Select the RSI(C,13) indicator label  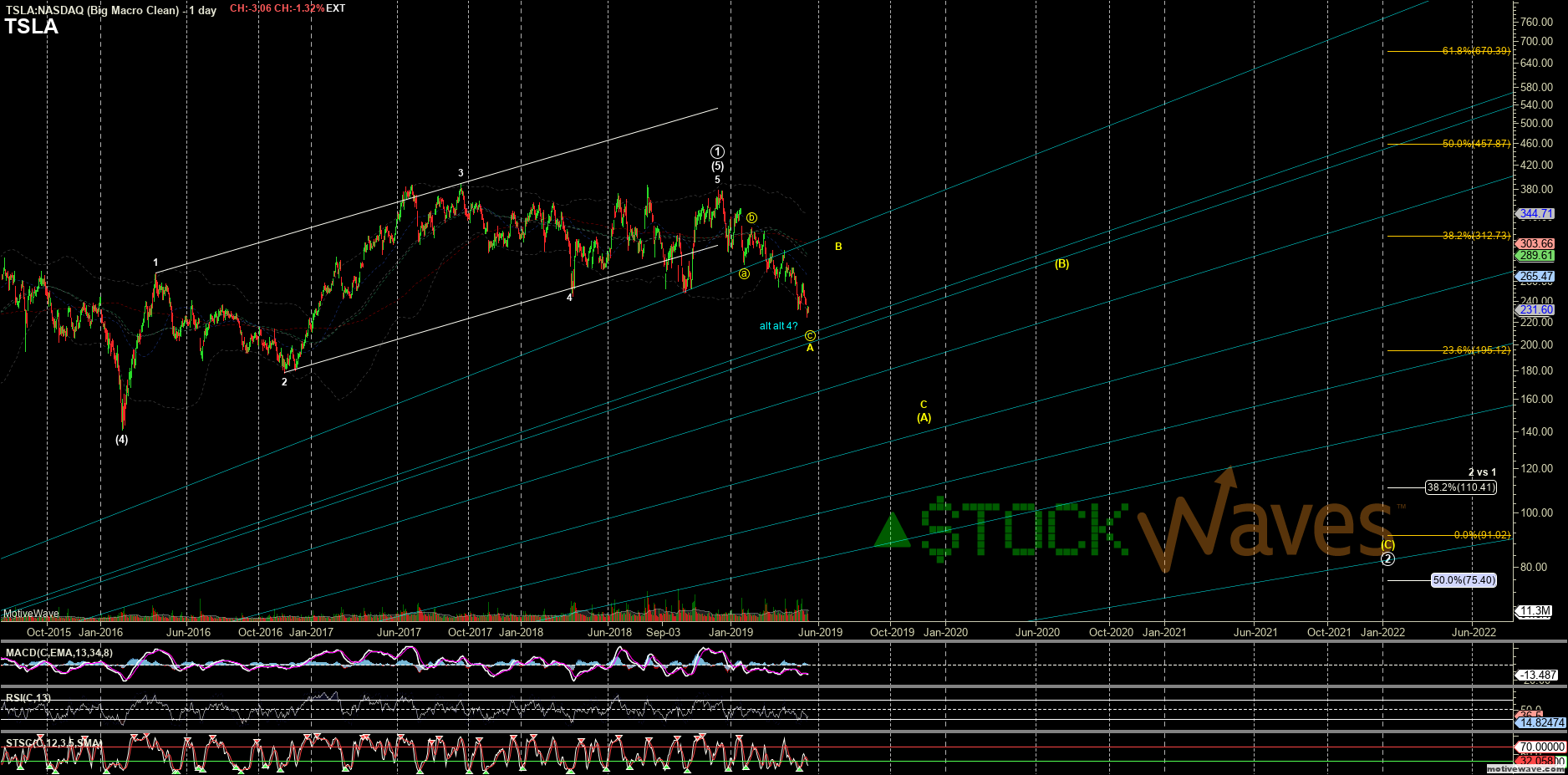pos(28,698)
